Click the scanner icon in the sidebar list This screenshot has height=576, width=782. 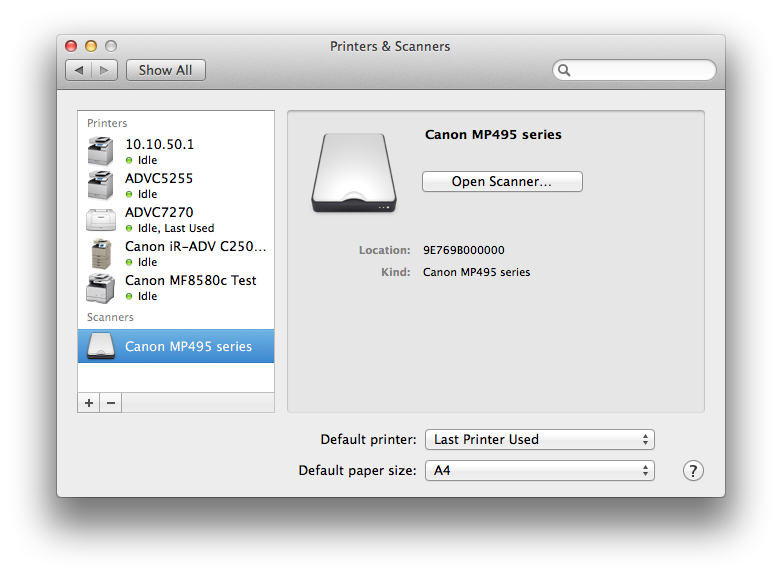[x=101, y=346]
